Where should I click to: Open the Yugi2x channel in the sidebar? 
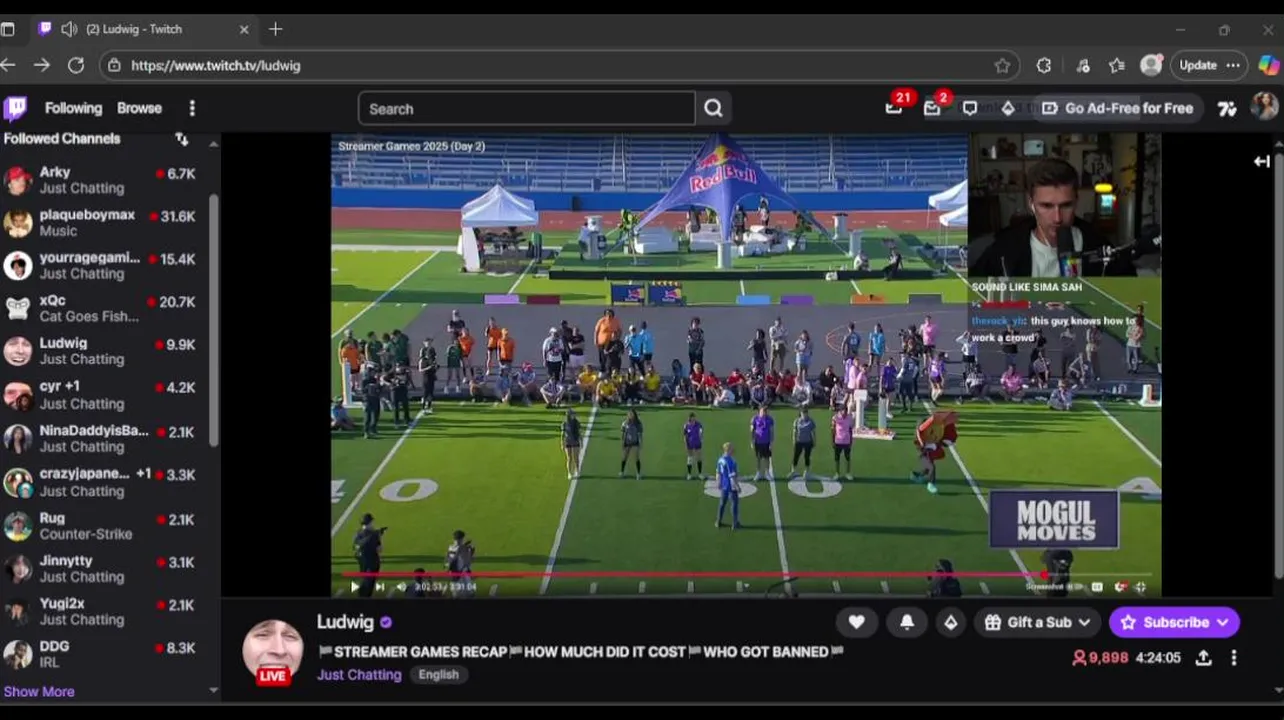click(108, 611)
